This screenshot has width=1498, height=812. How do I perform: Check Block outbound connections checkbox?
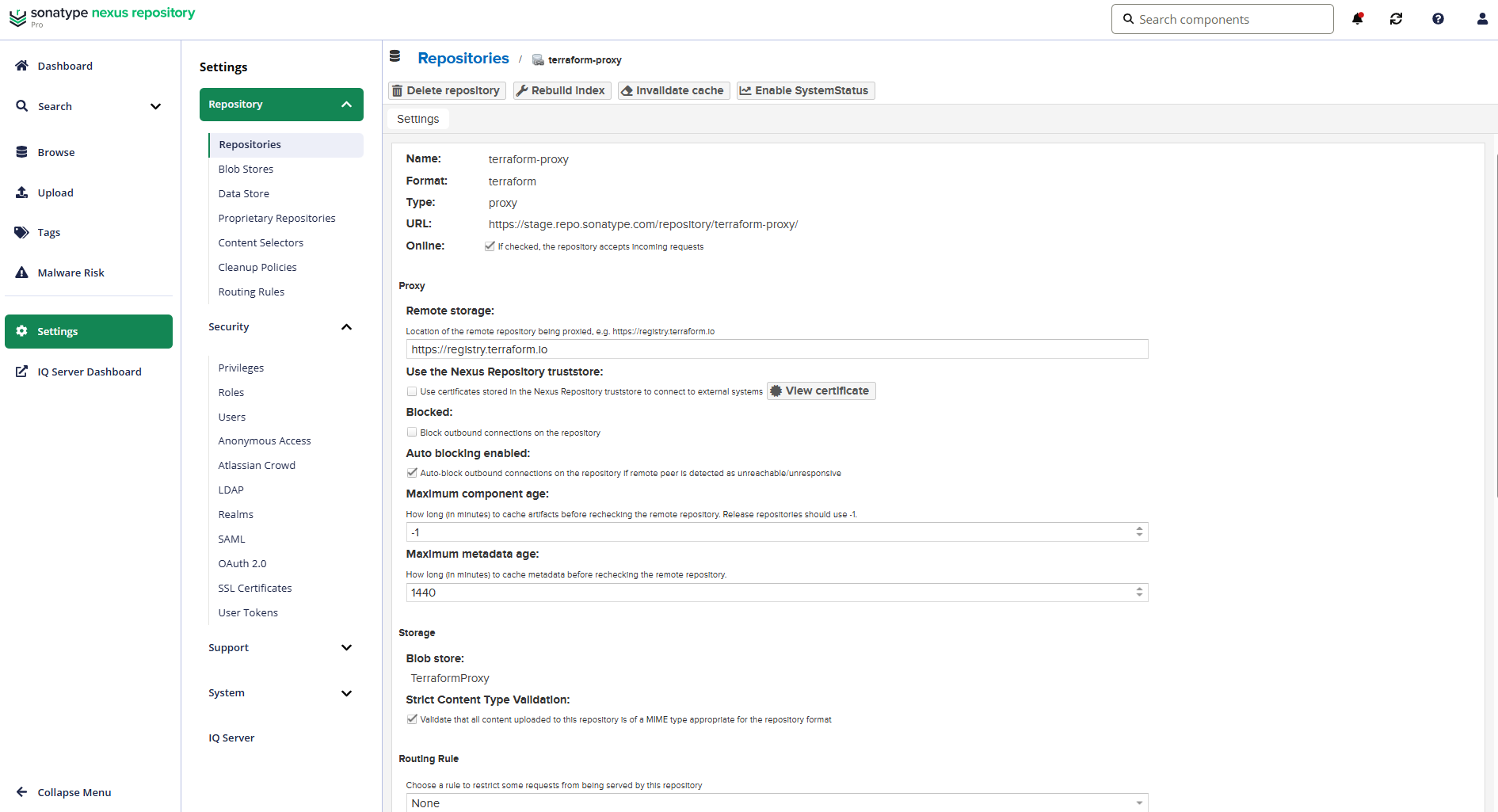tap(412, 433)
